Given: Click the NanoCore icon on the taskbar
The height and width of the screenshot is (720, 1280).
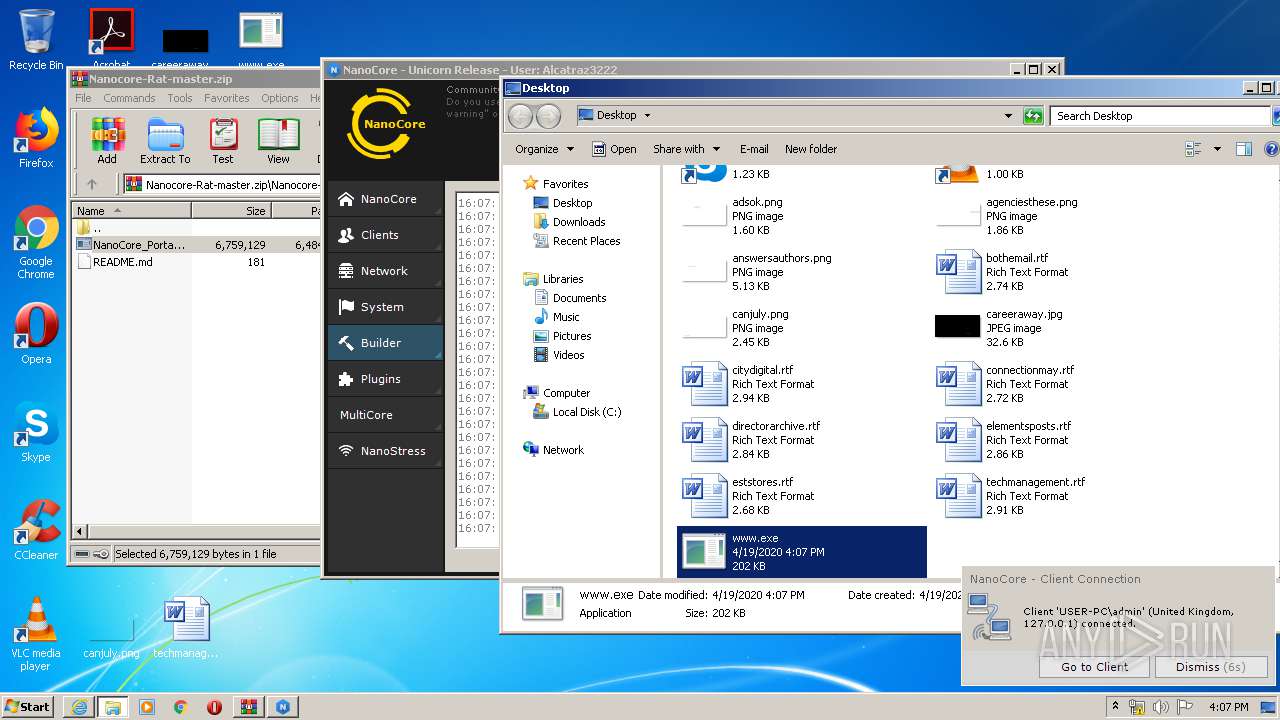Looking at the screenshot, I should [283, 706].
